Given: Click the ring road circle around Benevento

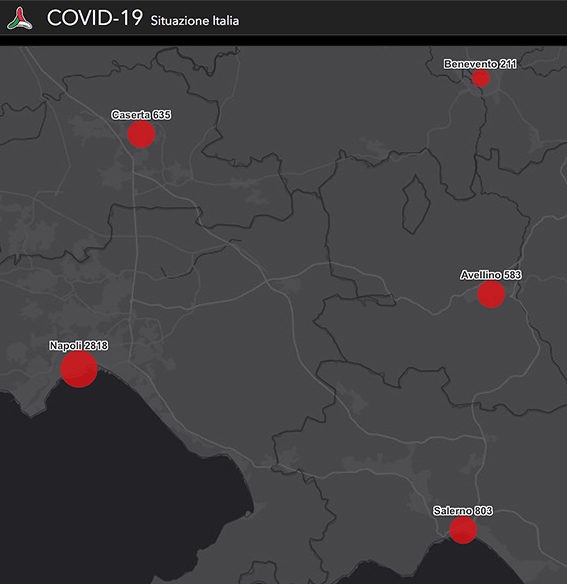Looking at the screenshot, I should [481, 79].
